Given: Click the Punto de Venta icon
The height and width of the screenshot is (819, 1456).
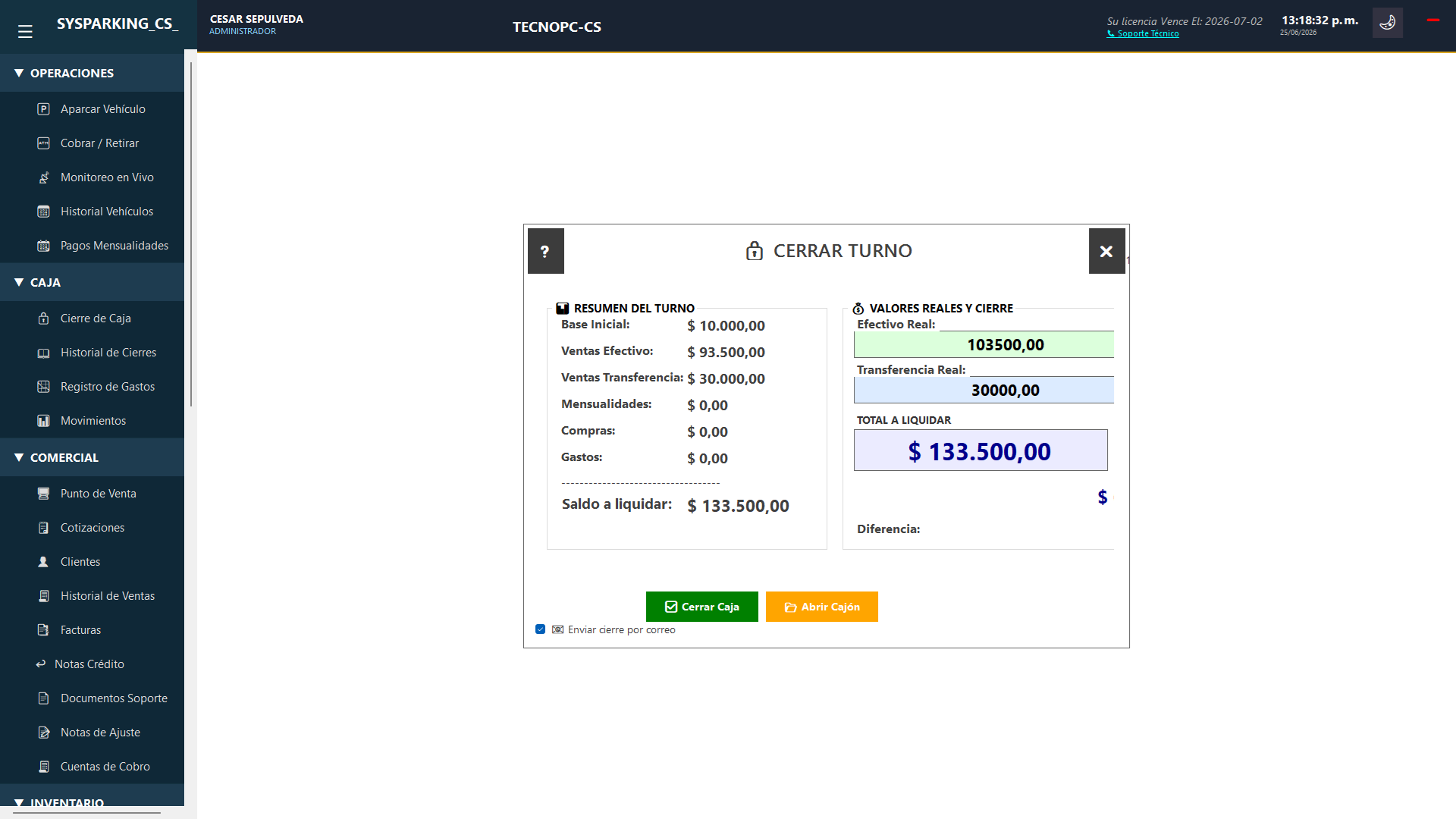Looking at the screenshot, I should (x=43, y=494).
